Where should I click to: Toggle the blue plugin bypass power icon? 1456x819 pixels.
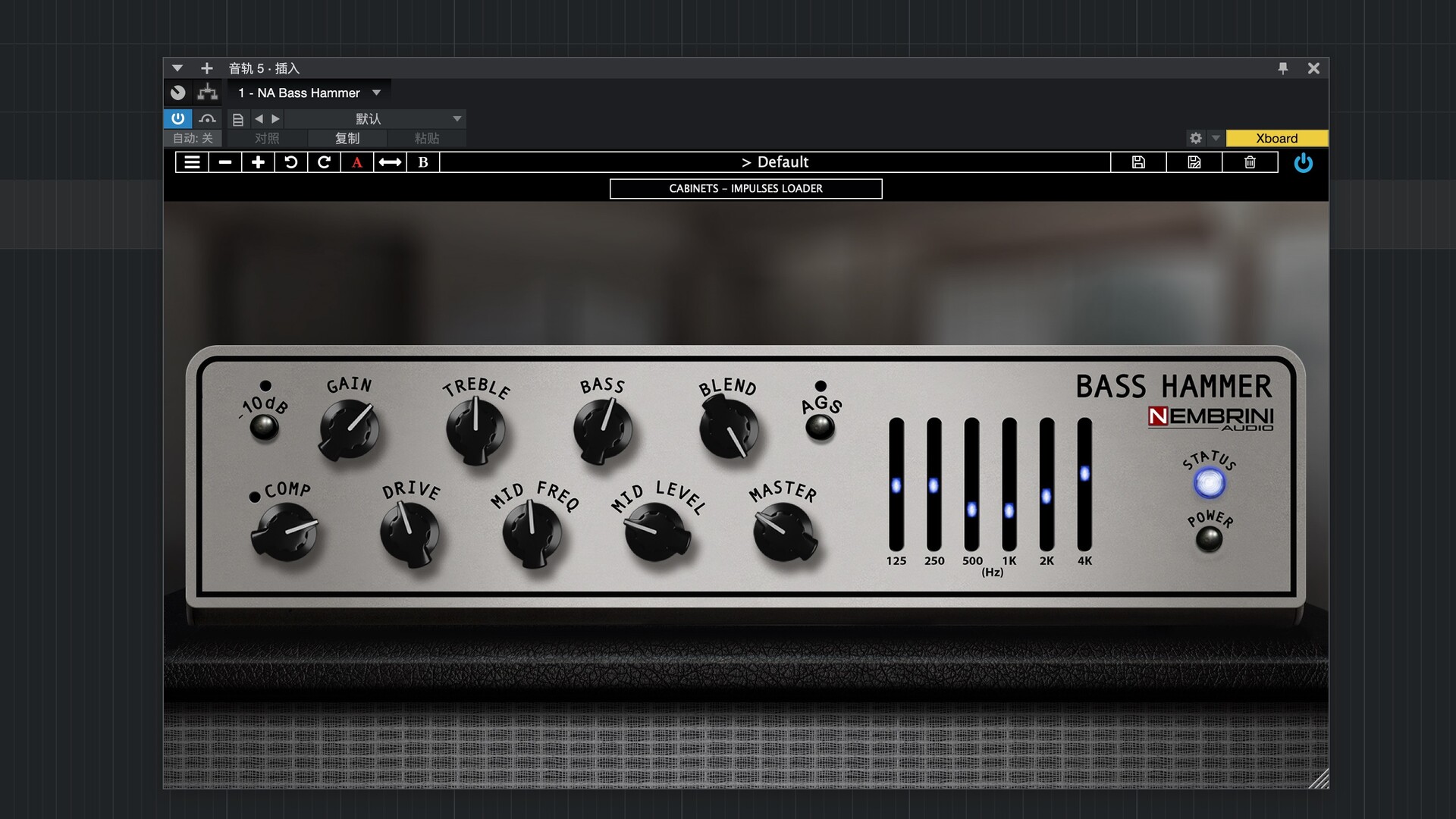pos(1304,162)
